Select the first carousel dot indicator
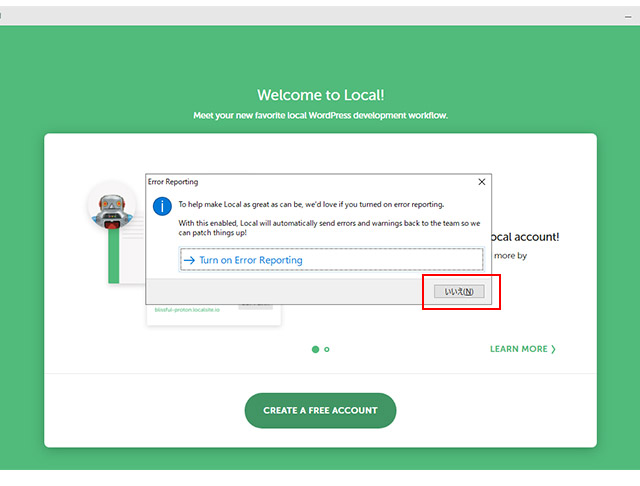The height and width of the screenshot is (486, 640). (x=315, y=349)
